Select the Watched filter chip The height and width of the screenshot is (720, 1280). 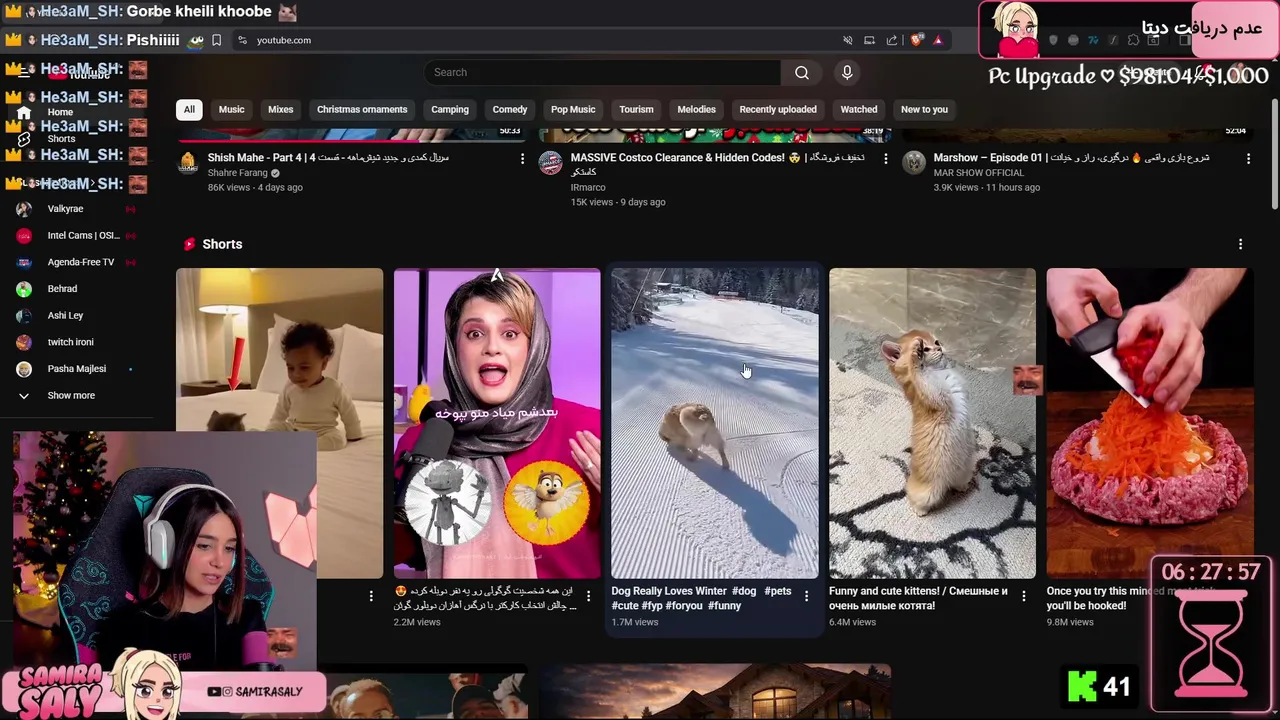pyautogui.click(x=859, y=109)
